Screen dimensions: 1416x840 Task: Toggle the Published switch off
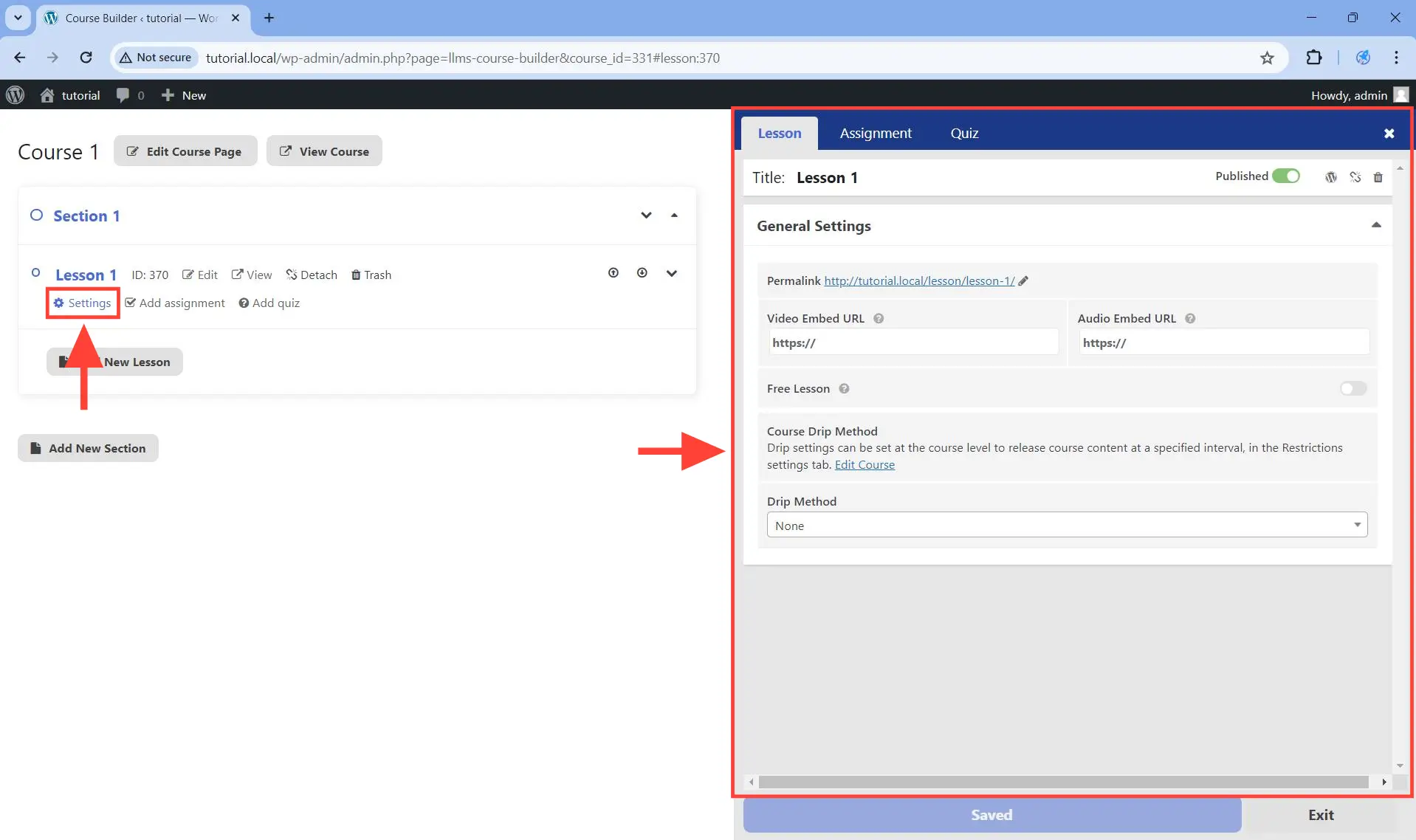coord(1286,176)
